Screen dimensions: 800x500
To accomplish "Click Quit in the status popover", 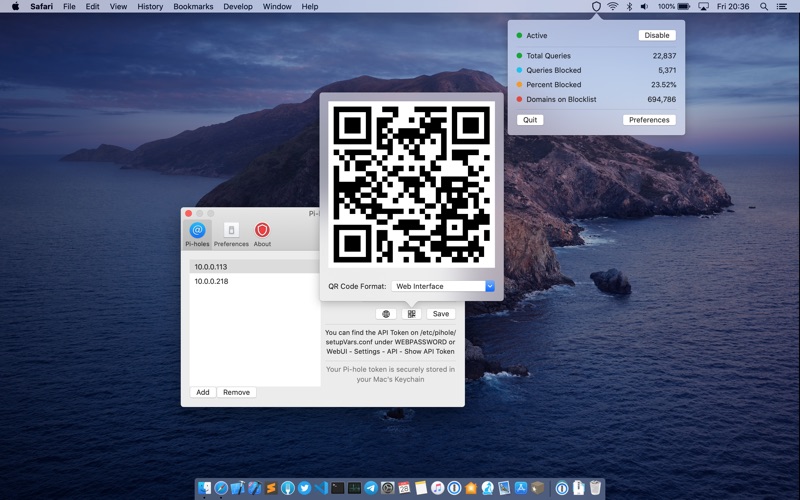I will [x=530, y=120].
